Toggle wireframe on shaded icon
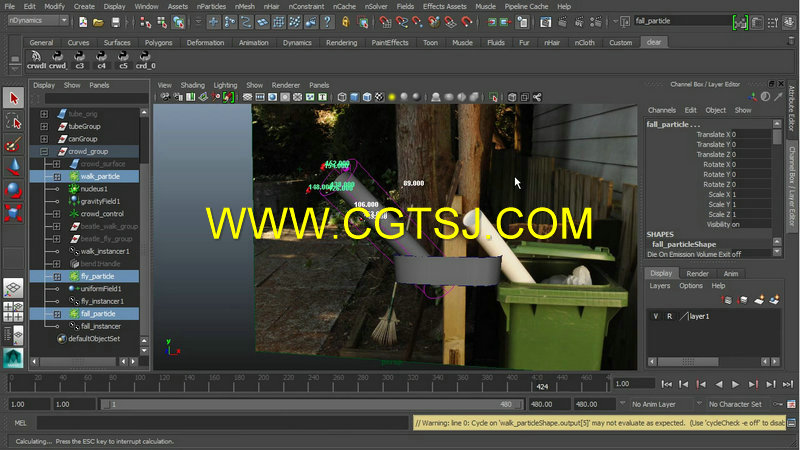The image size is (800, 450). click(367, 97)
